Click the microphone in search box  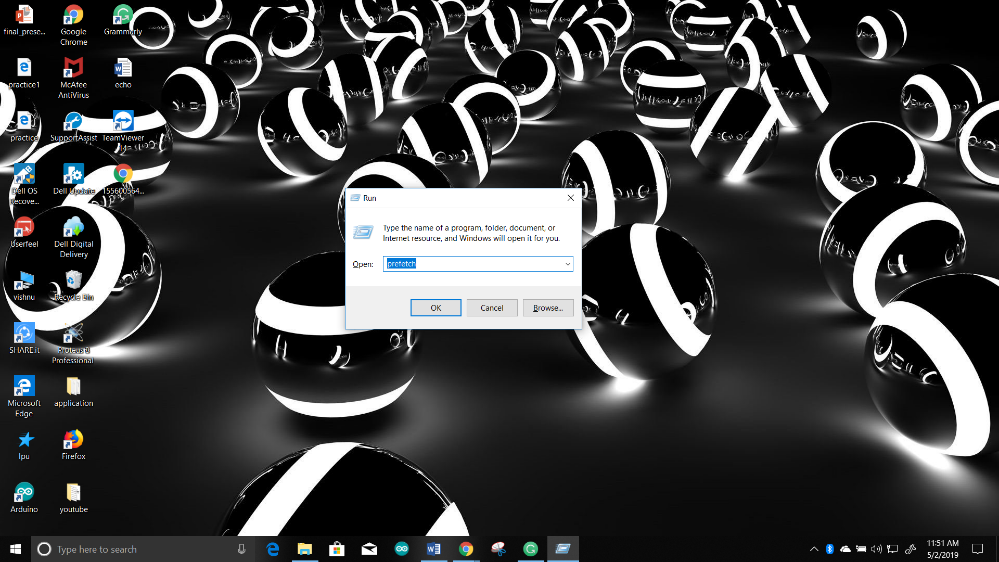click(241, 549)
